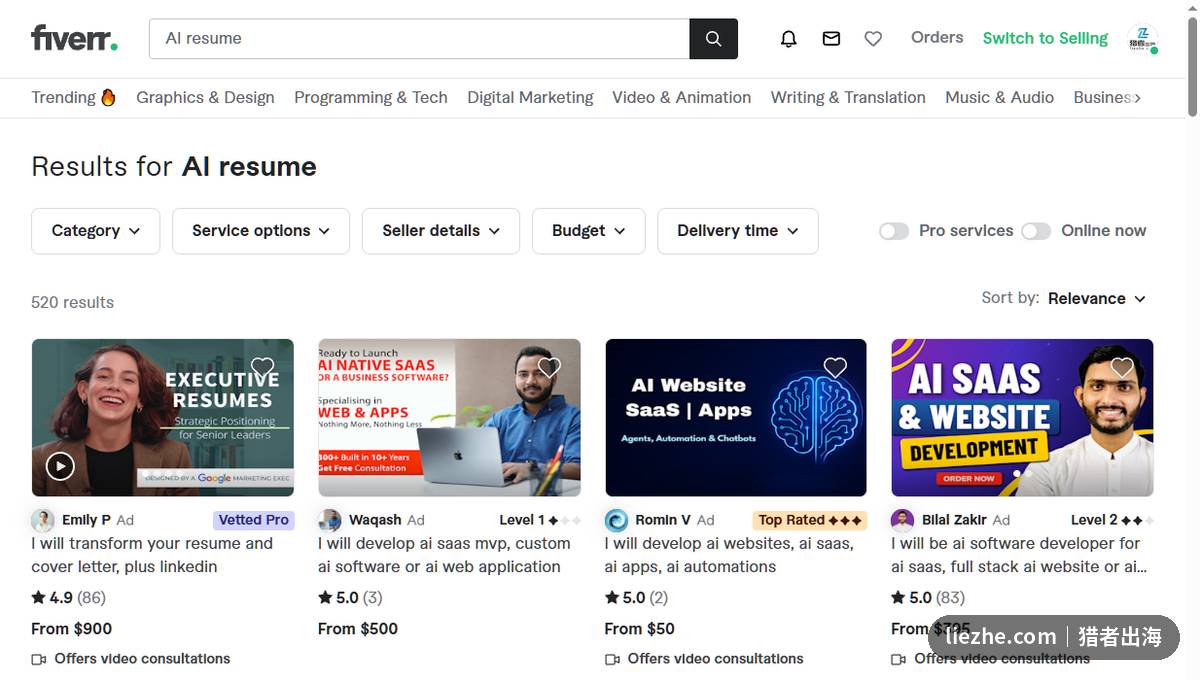Expand the Budget filter dropdown
This screenshot has height=680, width=1200.
tap(589, 231)
